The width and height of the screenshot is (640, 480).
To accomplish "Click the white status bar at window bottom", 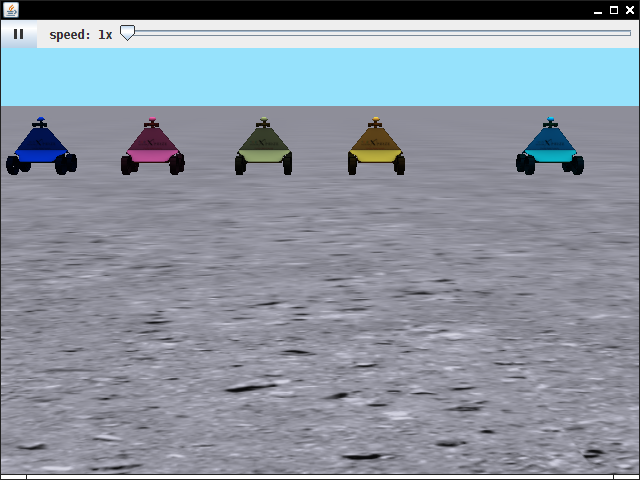I will (320, 476).
